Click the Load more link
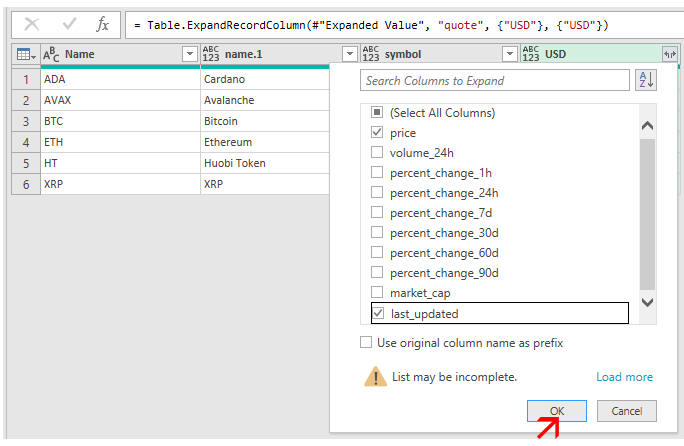The image size is (684, 446). [x=624, y=377]
